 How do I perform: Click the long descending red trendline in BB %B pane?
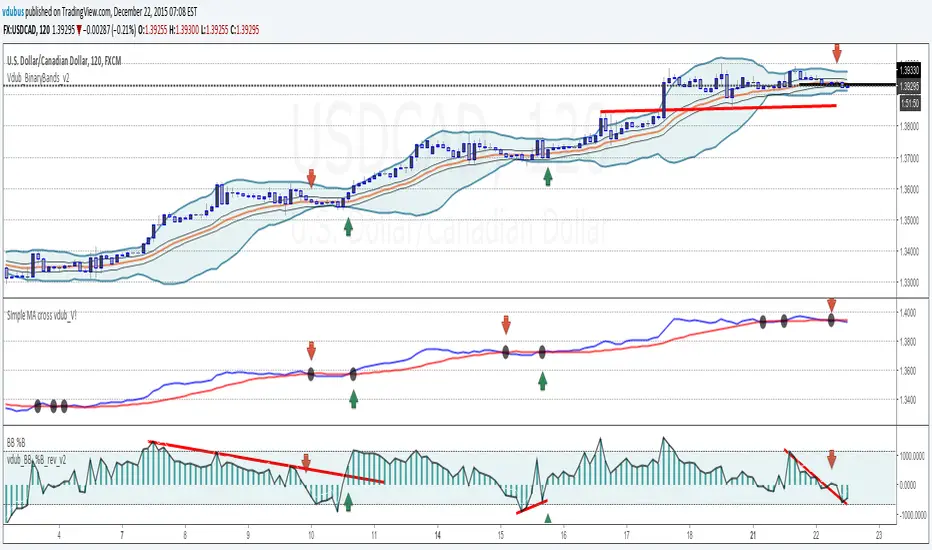(x=266, y=461)
